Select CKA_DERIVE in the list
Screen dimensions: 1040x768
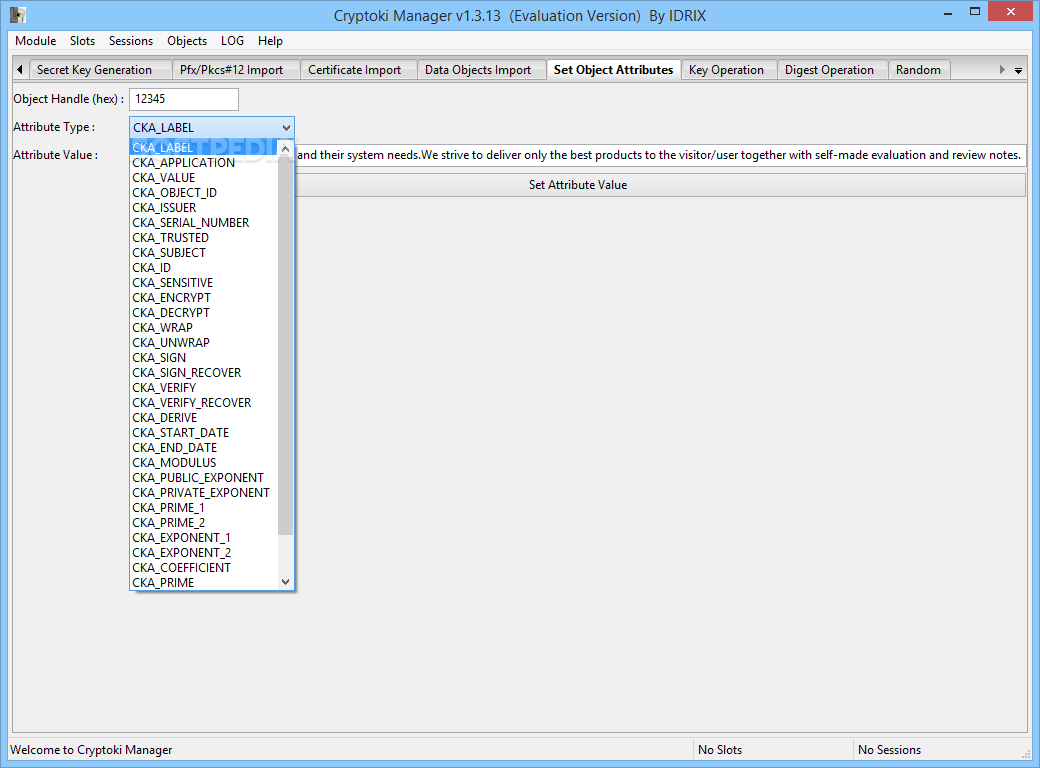(x=204, y=418)
